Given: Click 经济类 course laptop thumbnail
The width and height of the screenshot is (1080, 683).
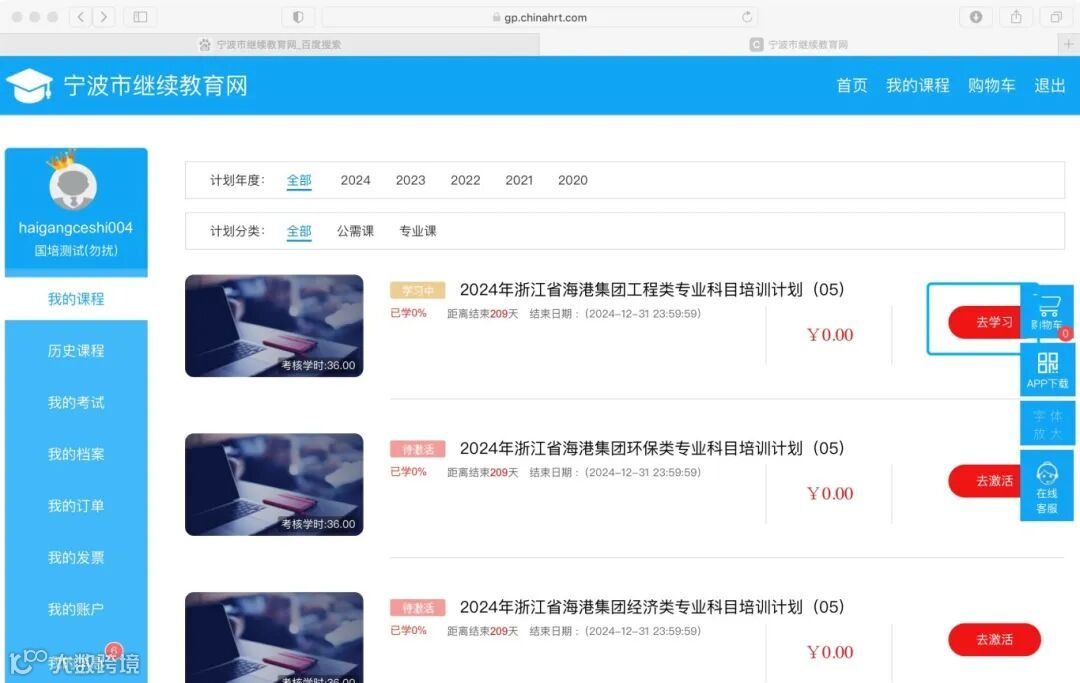Looking at the screenshot, I should pyautogui.click(x=274, y=637).
